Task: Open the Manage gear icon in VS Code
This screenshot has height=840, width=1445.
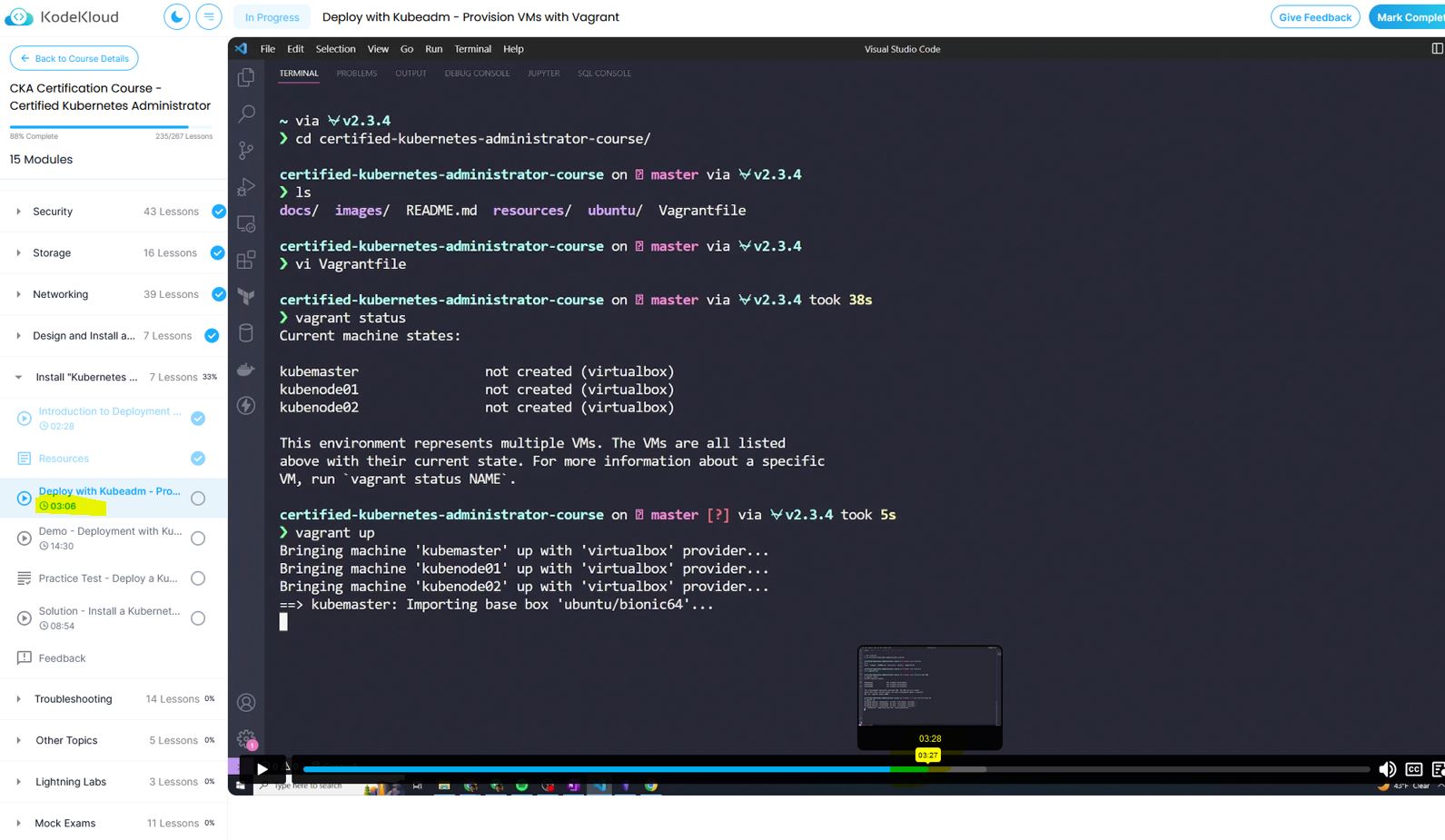Action: pos(246,738)
